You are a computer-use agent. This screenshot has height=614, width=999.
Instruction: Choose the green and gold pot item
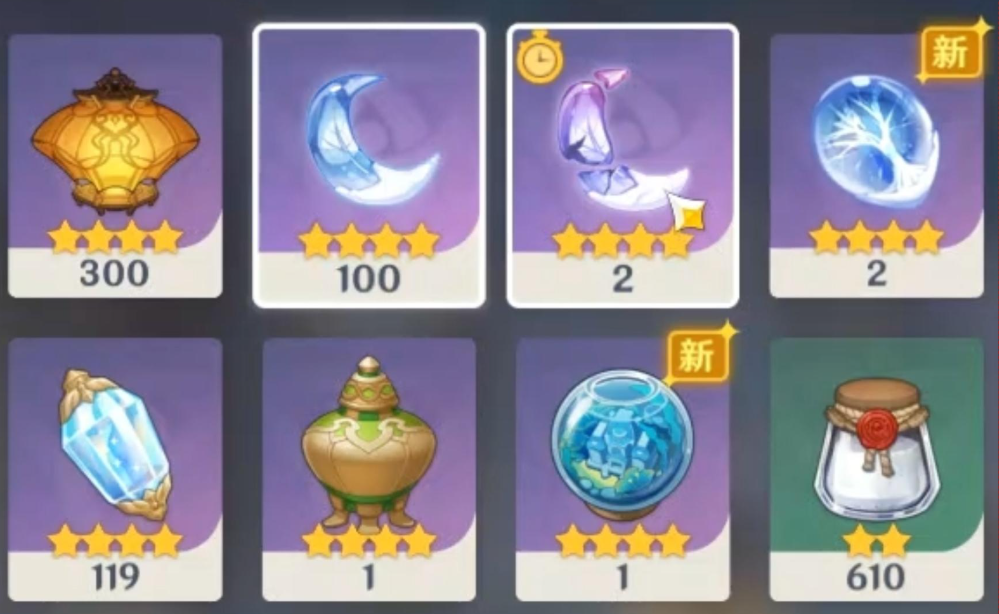click(x=369, y=469)
